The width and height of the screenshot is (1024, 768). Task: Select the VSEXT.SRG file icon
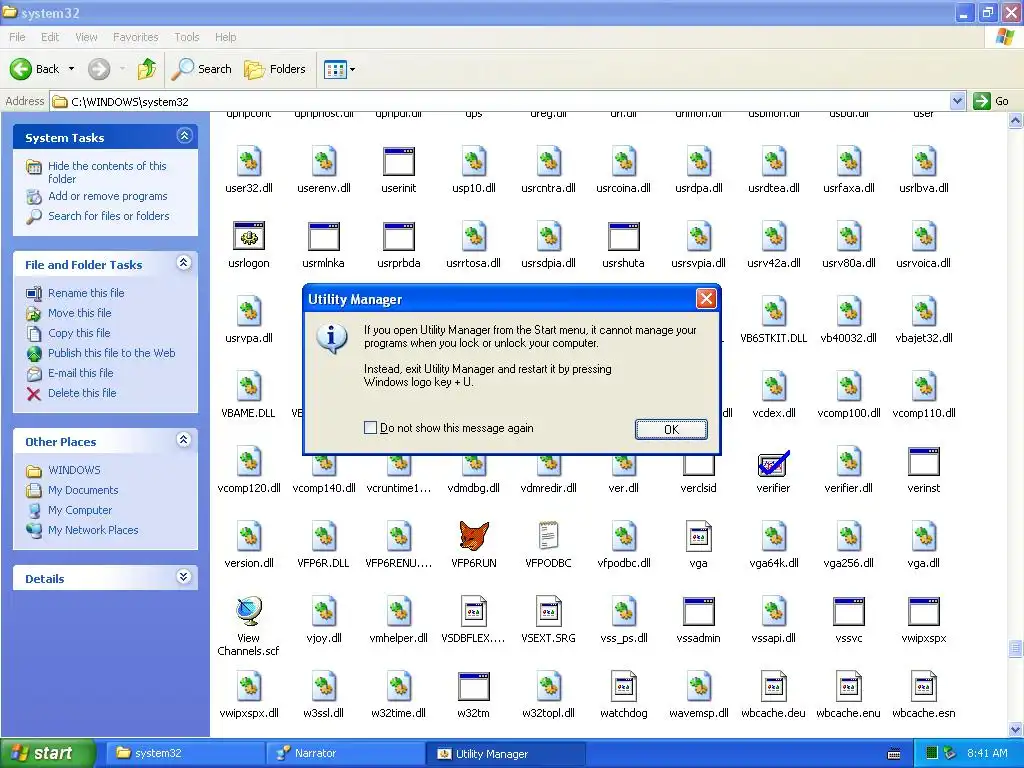click(x=549, y=612)
